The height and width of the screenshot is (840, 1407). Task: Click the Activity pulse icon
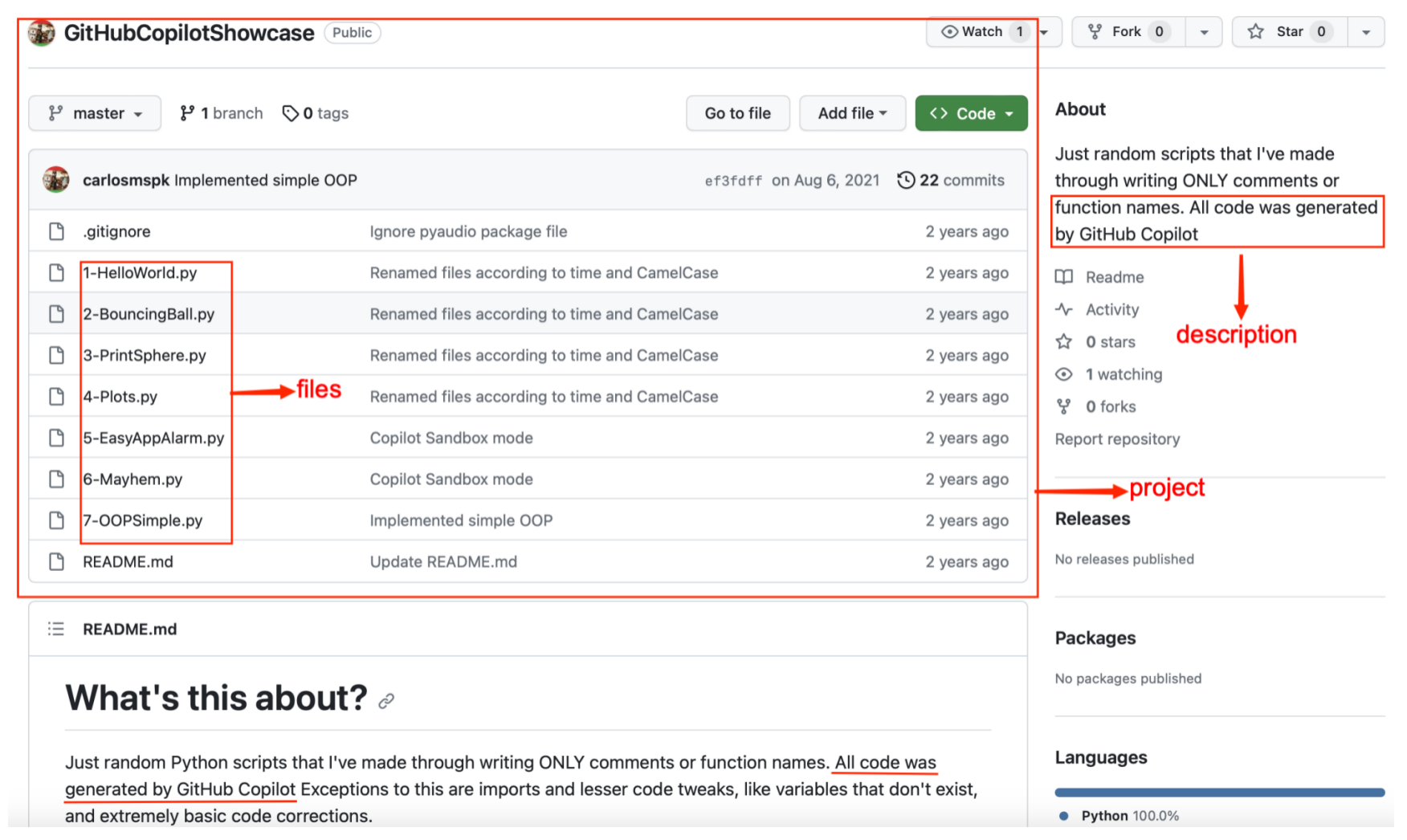pos(1064,309)
